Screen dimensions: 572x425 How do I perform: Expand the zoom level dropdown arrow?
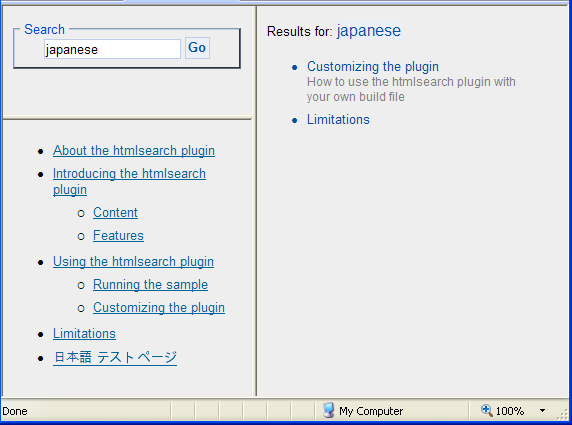tap(542, 411)
